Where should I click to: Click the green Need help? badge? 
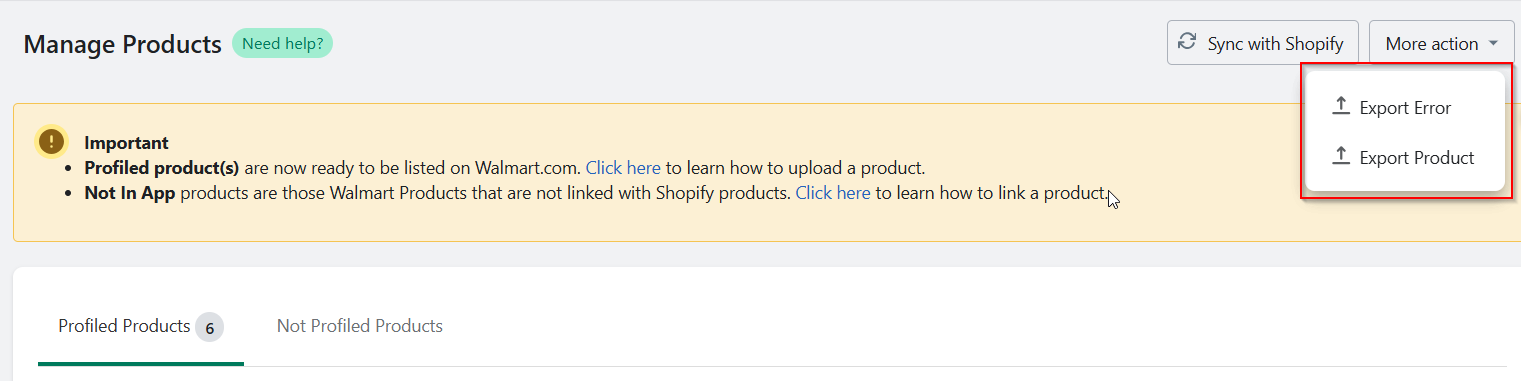282,44
